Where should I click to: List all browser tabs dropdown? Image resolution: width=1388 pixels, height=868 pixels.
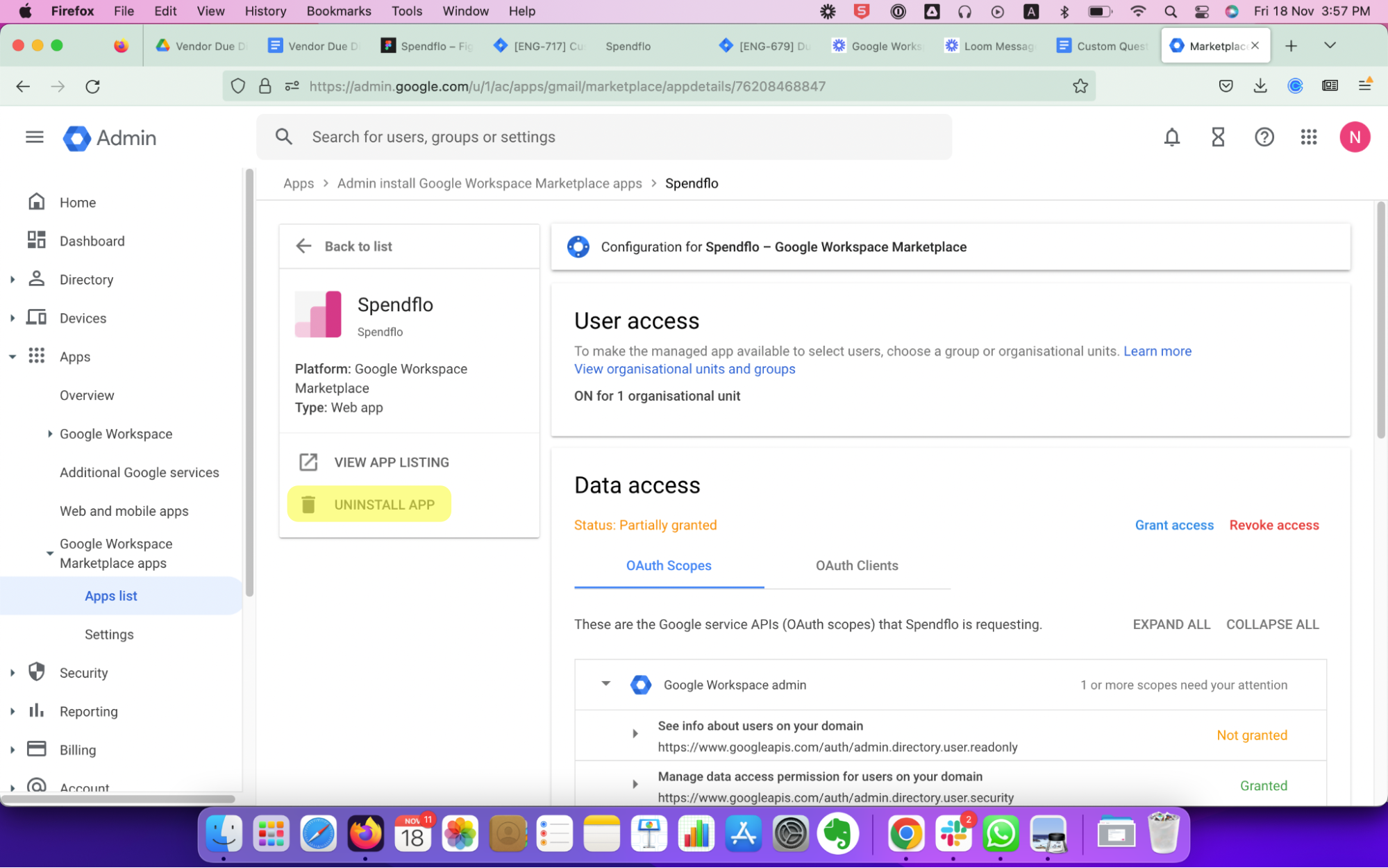pos(1330,46)
